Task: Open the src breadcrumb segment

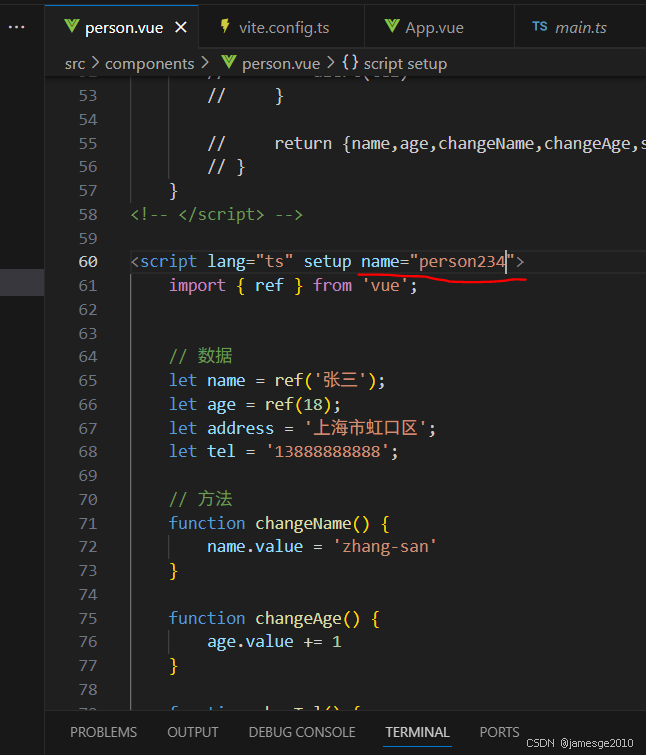Action: click(75, 64)
